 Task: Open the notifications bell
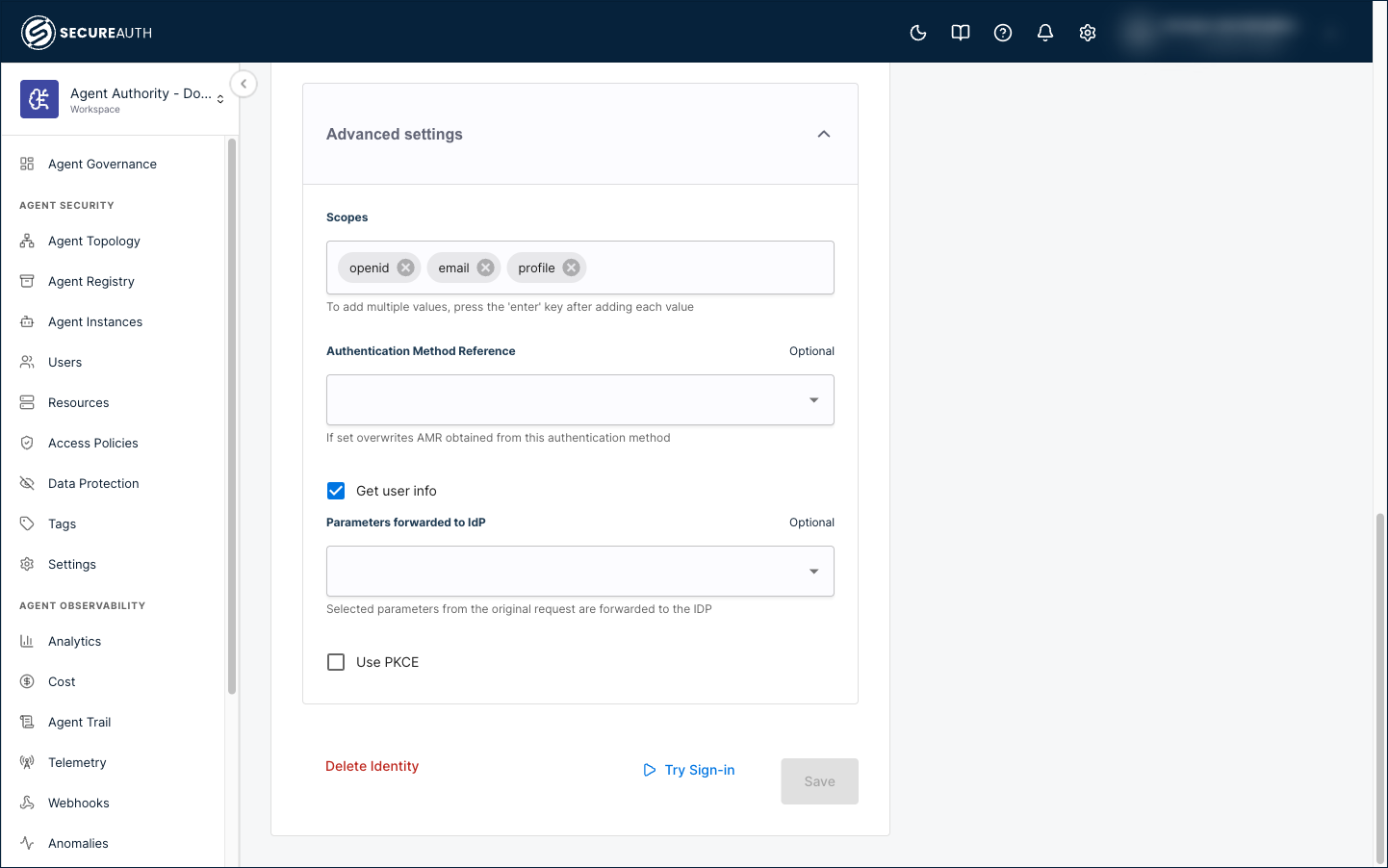click(1045, 33)
